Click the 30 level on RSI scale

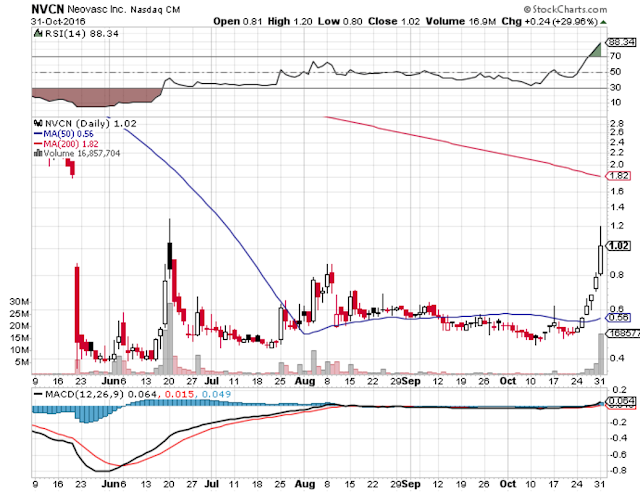tap(615, 87)
